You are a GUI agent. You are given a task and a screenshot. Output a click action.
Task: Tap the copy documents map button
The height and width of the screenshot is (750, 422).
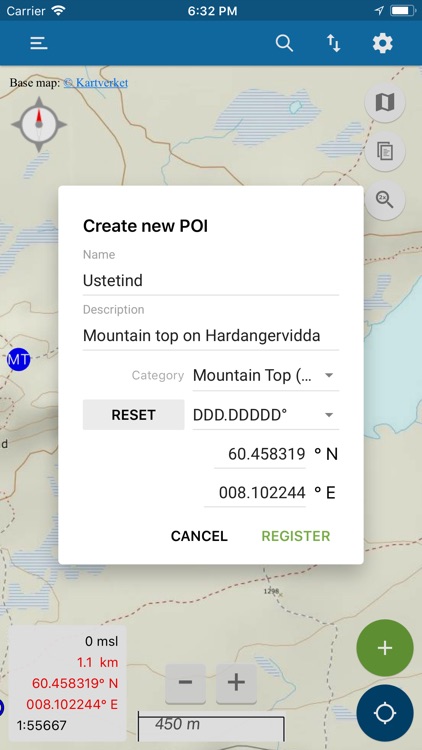tap(385, 151)
